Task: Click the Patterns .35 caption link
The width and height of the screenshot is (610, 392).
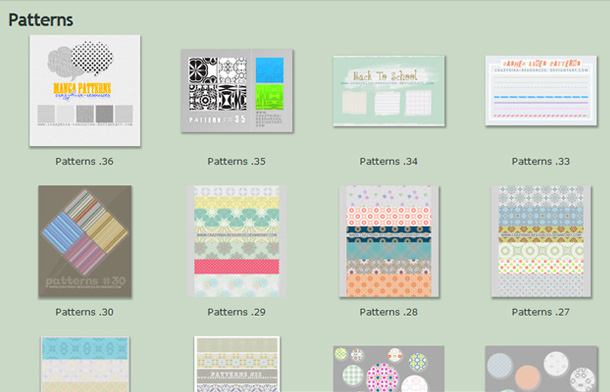Action: pos(237,161)
